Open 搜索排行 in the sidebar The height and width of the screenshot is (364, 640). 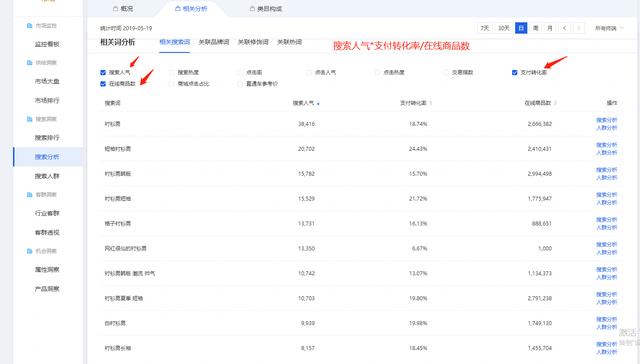coord(47,138)
